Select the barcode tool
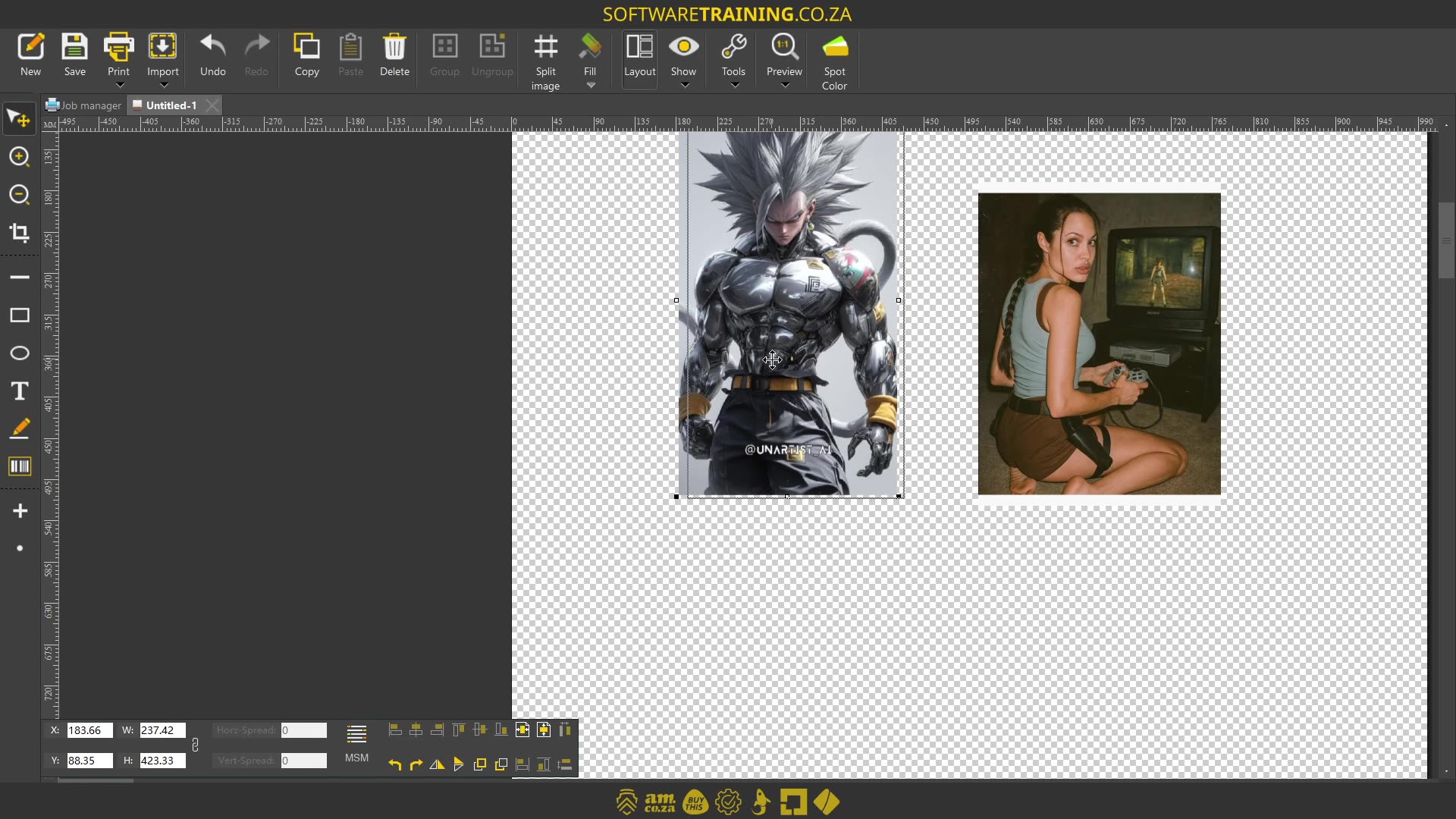 pos(20,466)
